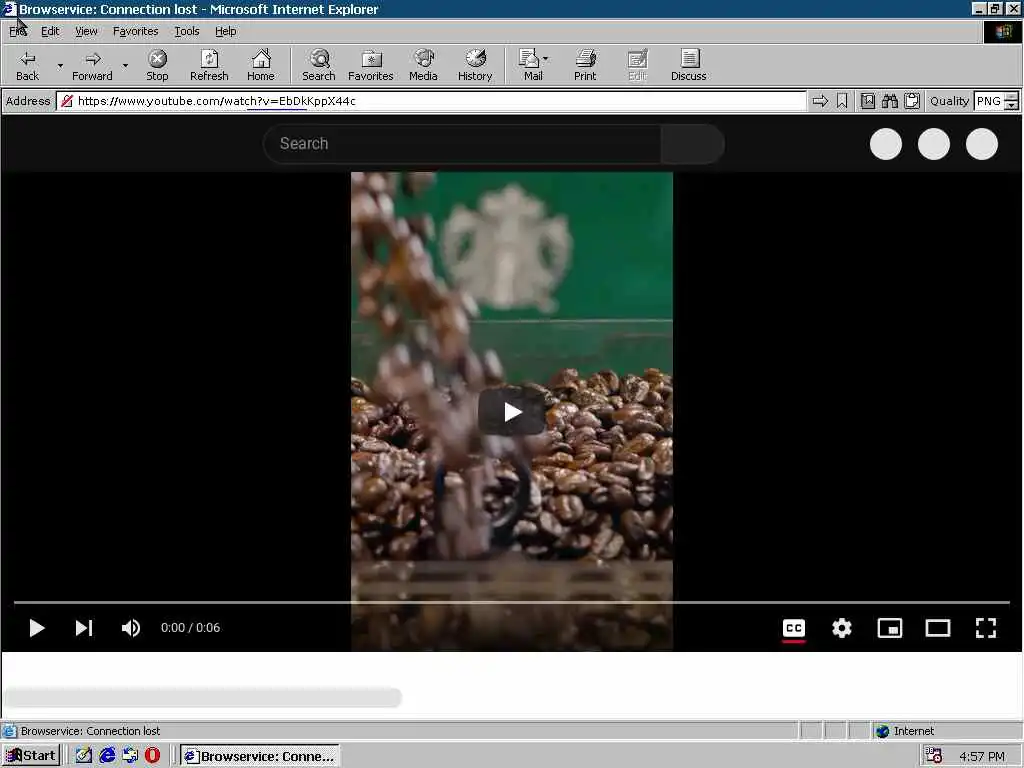This screenshot has width=1024, height=768.
Task: Click the Go arrow next to address bar
Action: 820,101
